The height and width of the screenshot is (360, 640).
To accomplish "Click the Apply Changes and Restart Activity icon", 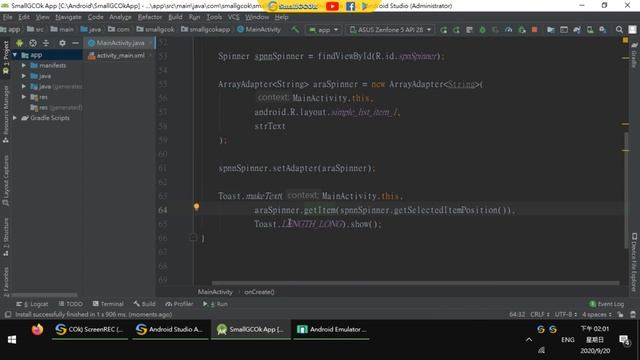I will tap(456, 30).
